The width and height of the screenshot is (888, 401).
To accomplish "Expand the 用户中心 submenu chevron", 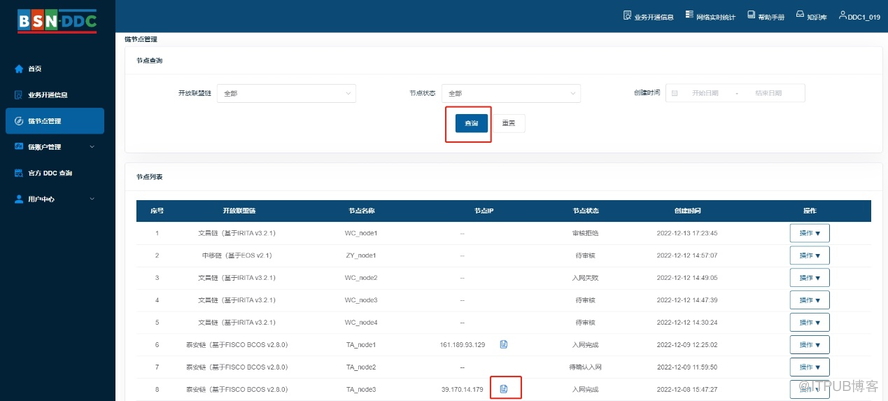I will [92, 199].
